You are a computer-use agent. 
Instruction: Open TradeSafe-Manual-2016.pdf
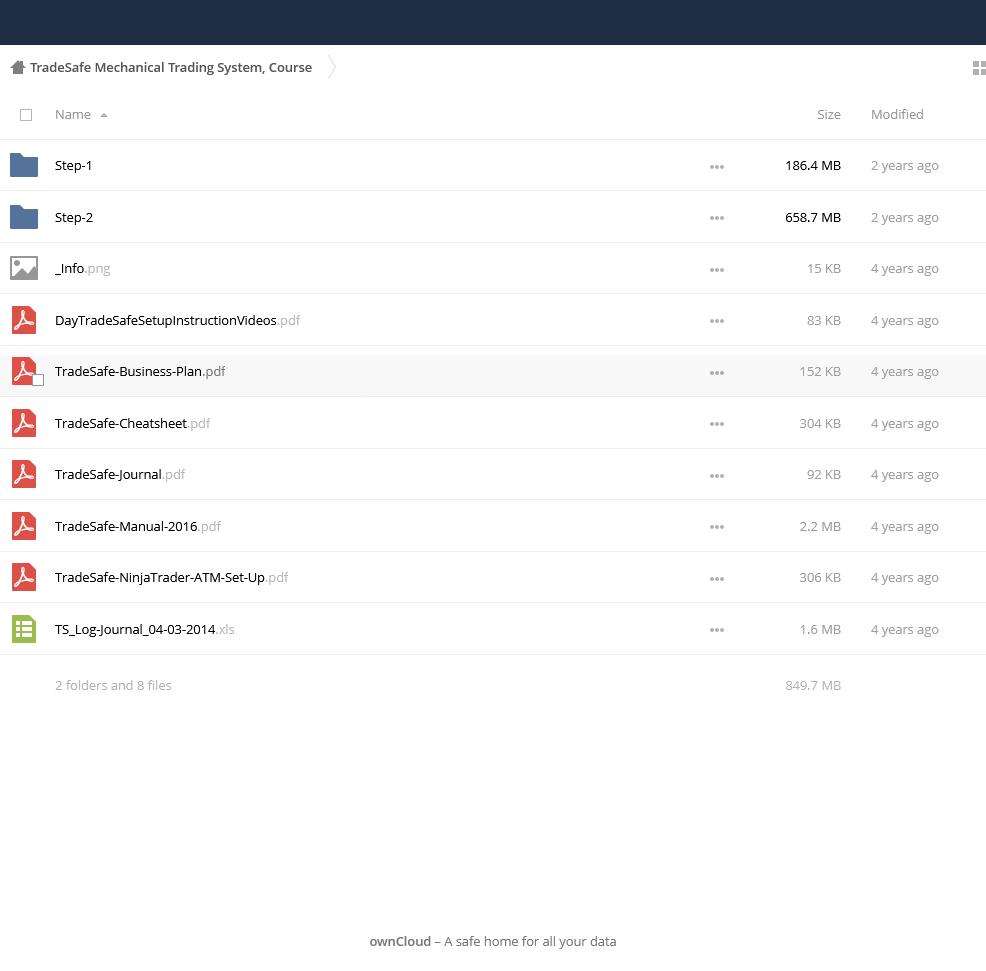(138, 526)
